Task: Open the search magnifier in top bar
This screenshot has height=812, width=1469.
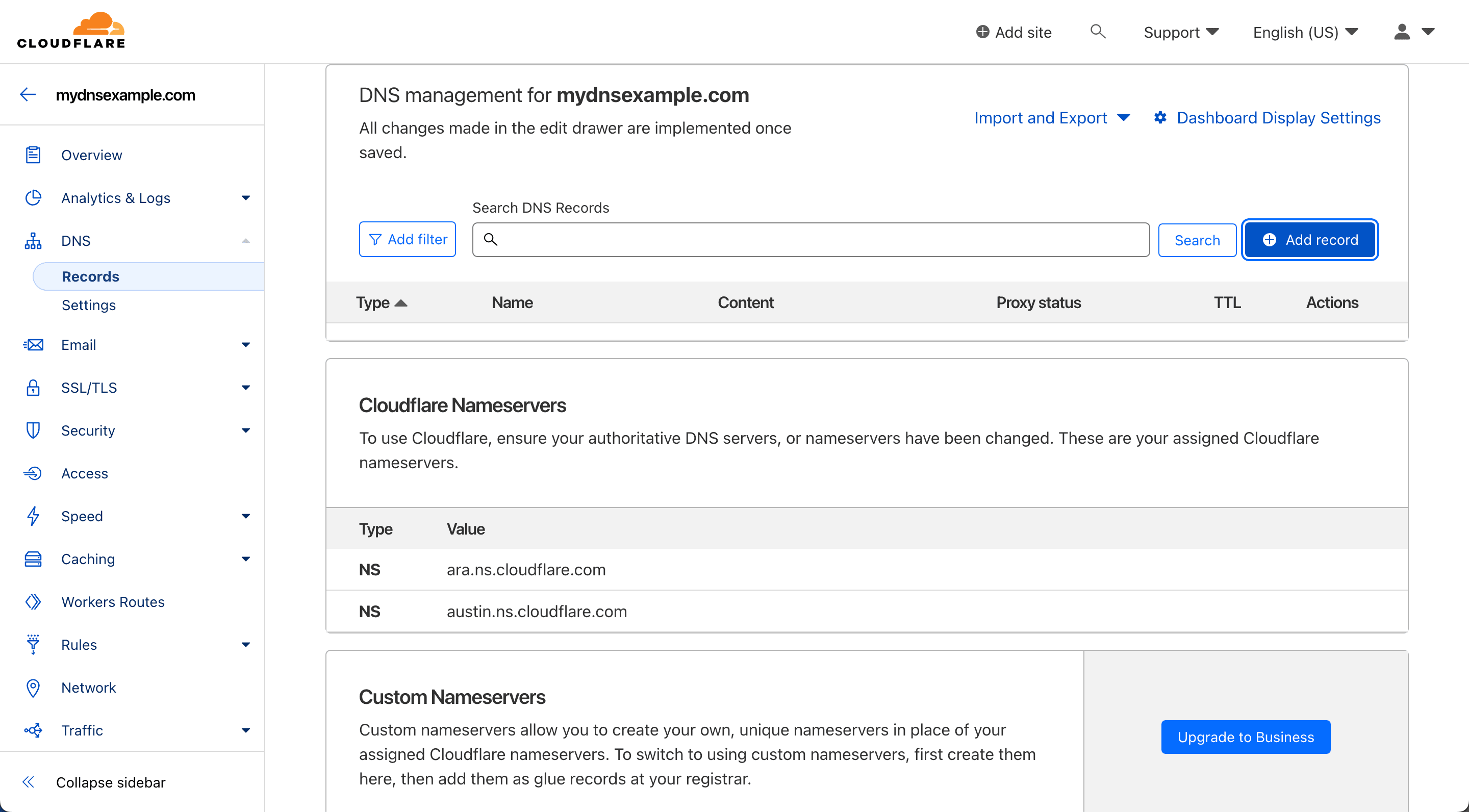Action: [x=1098, y=32]
